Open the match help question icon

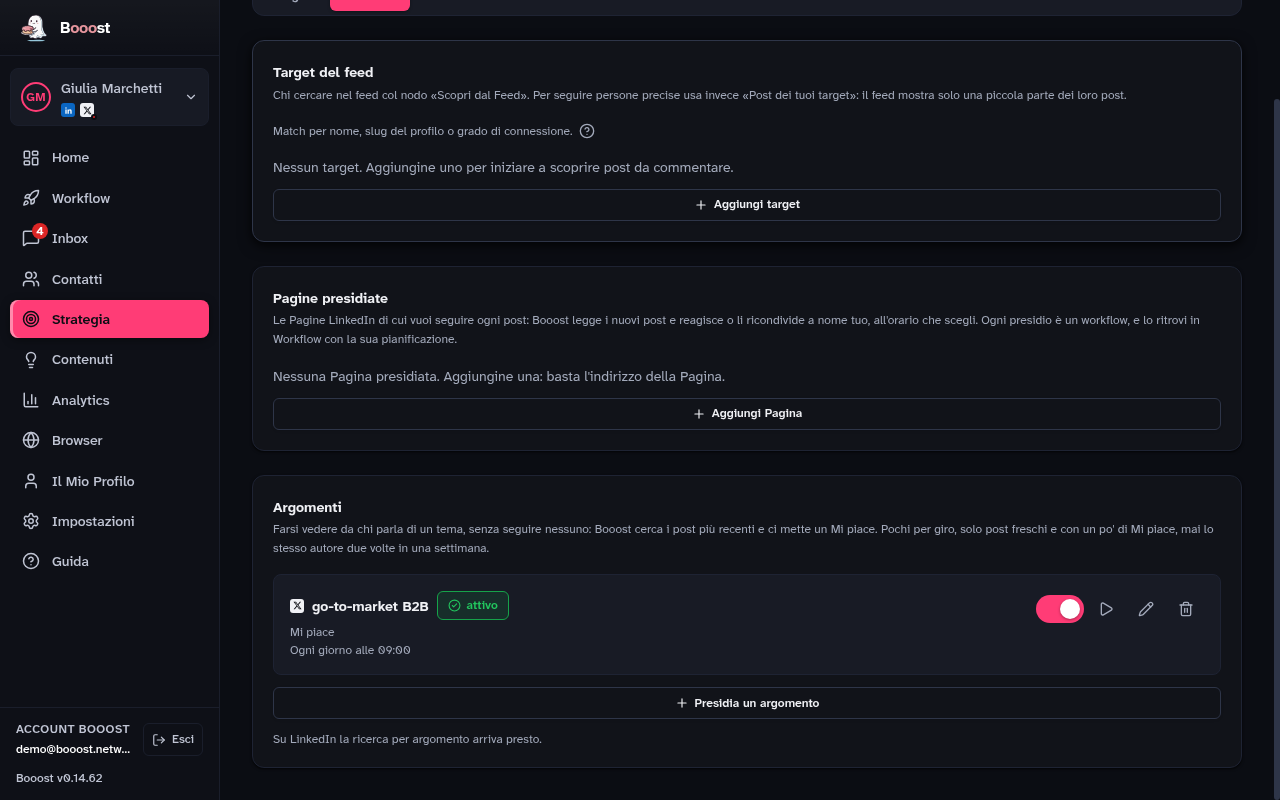[x=587, y=131]
